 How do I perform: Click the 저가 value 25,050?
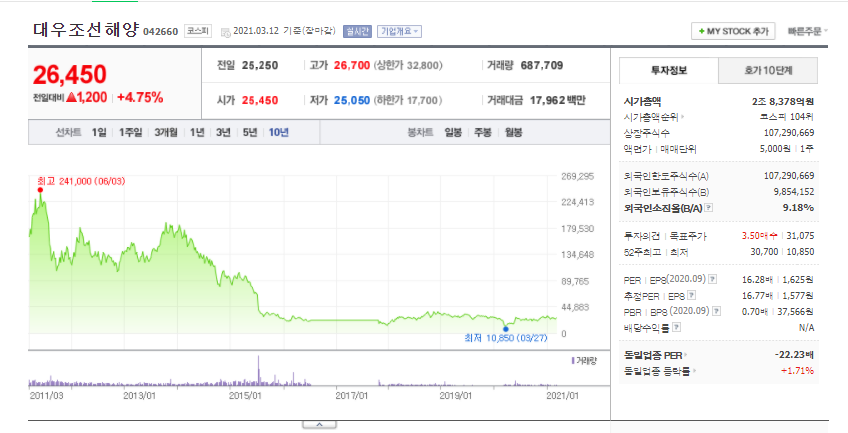coord(352,101)
